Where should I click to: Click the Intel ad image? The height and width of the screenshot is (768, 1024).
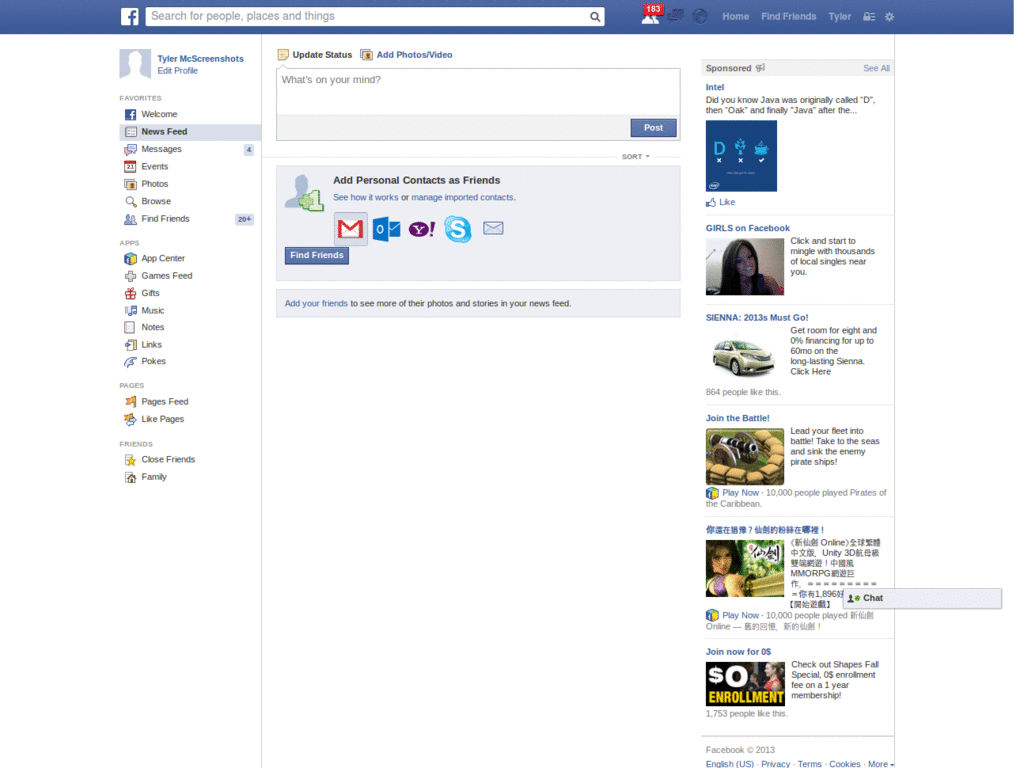(741, 156)
